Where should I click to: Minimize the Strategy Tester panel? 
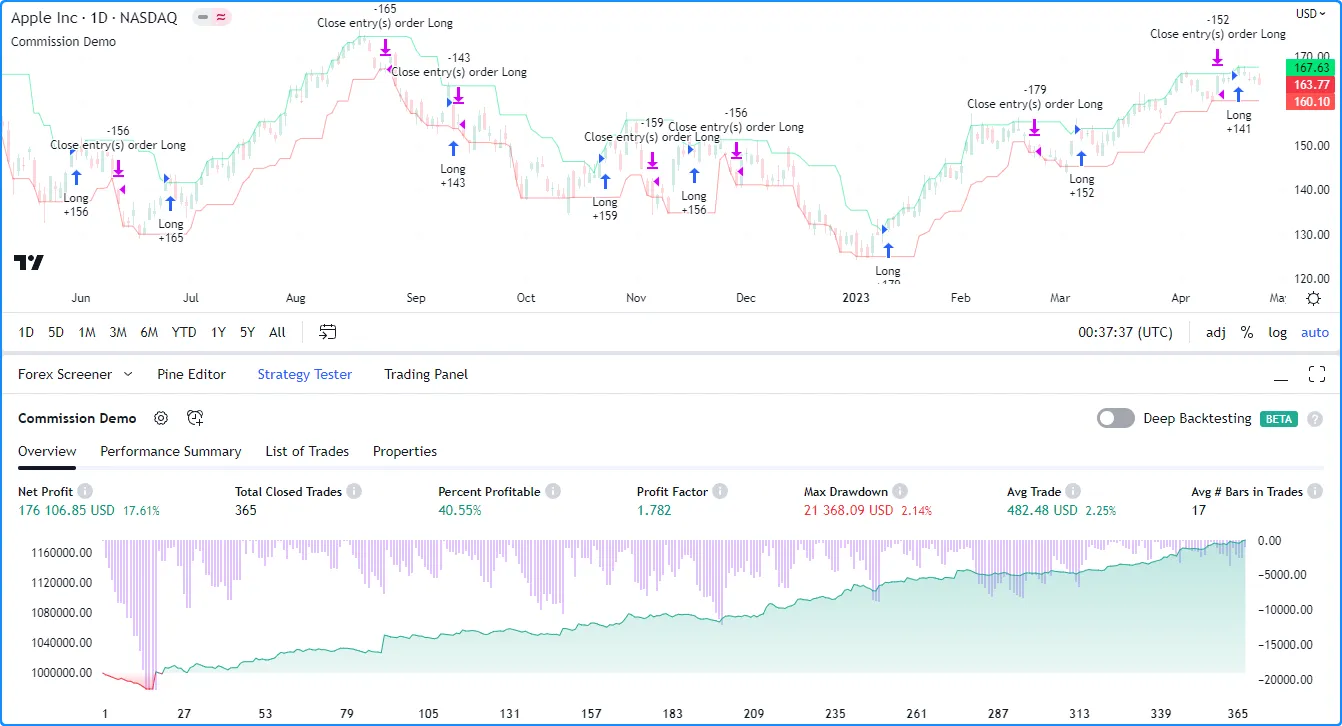(x=1281, y=375)
